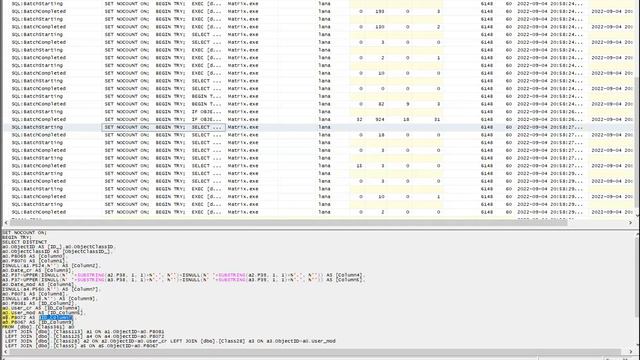The image size is (640, 360).
Task: Select the BatchCompleted row with 193 reads
Action: click(318, 11)
